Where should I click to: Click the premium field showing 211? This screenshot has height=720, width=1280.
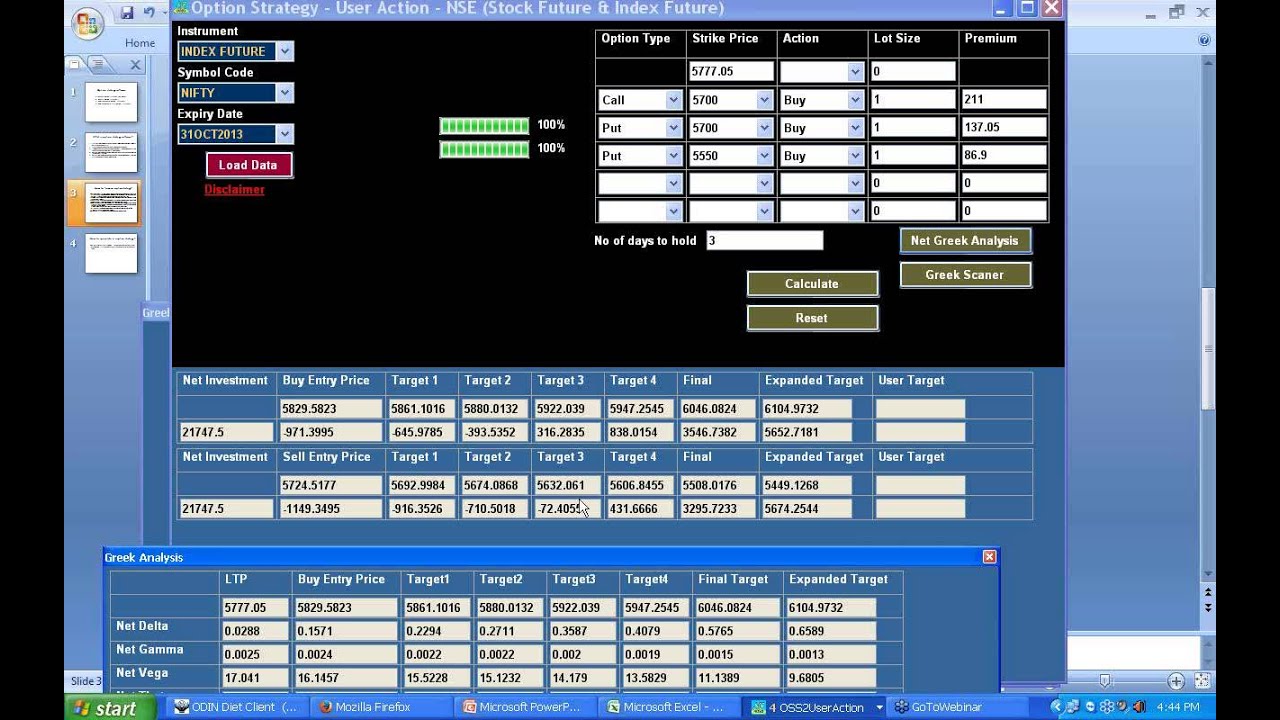coord(1004,100)
